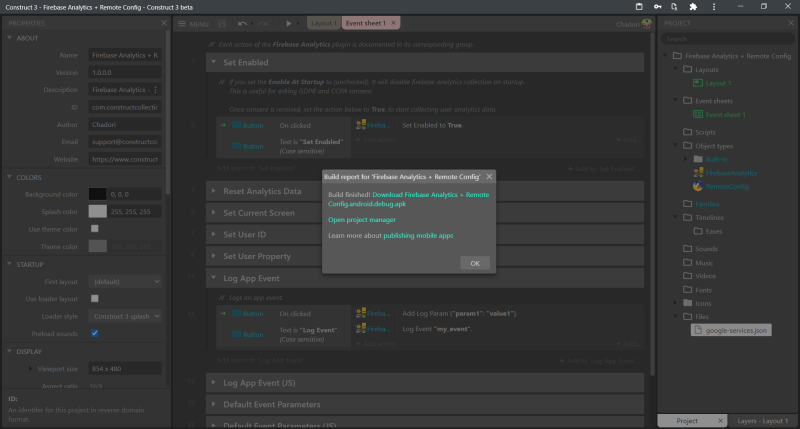Expand the Set Current Screen group

pos(214,213)
